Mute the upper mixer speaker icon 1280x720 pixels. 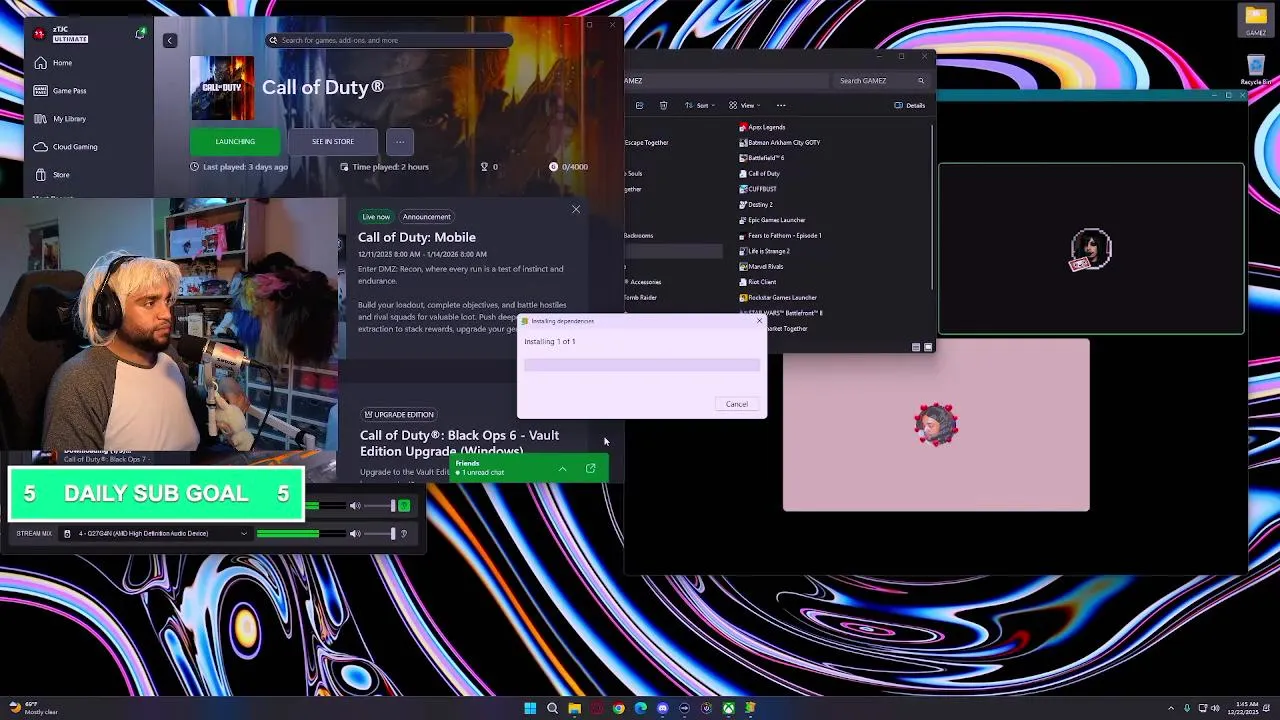coord(355,506)
